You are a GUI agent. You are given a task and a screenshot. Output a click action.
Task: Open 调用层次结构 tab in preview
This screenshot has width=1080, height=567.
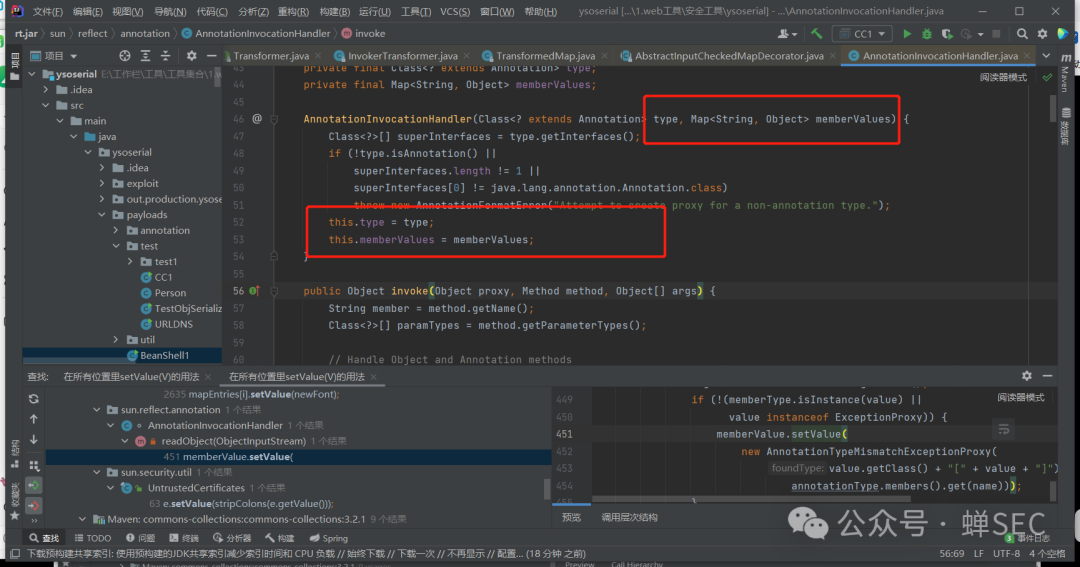629,517
